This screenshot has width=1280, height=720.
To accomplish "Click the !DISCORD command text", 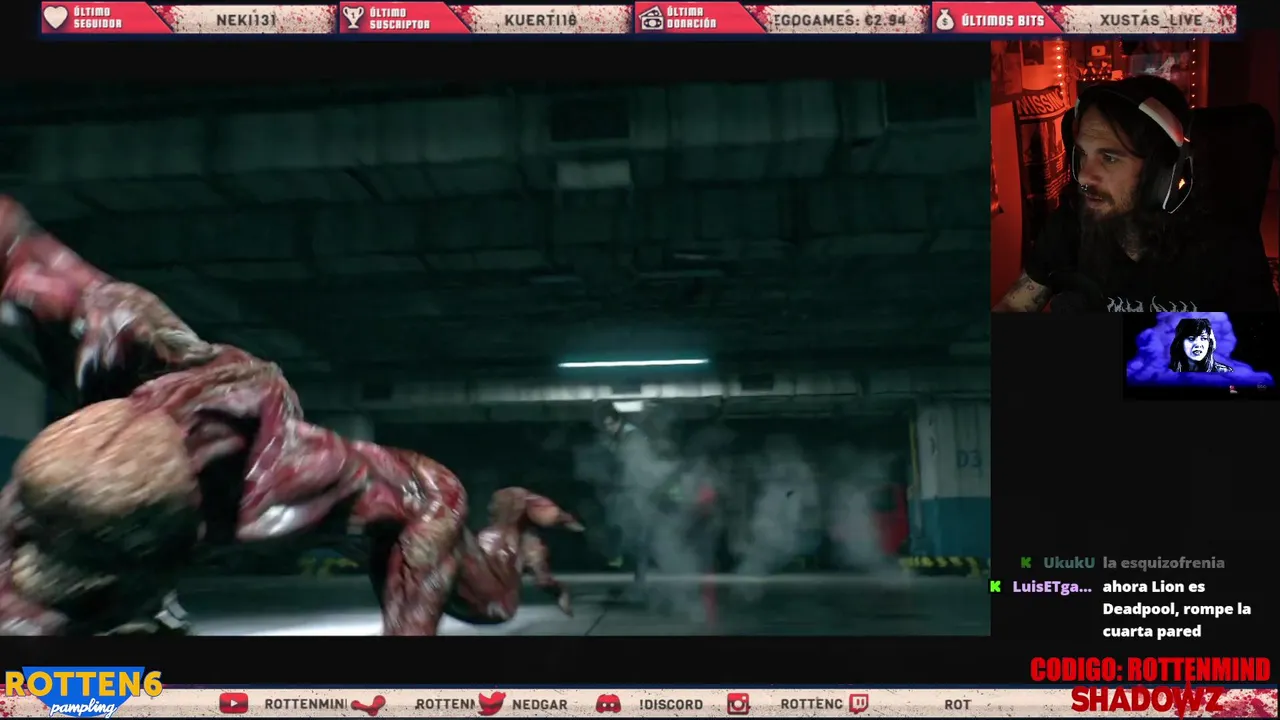I will tap(671, 704).
